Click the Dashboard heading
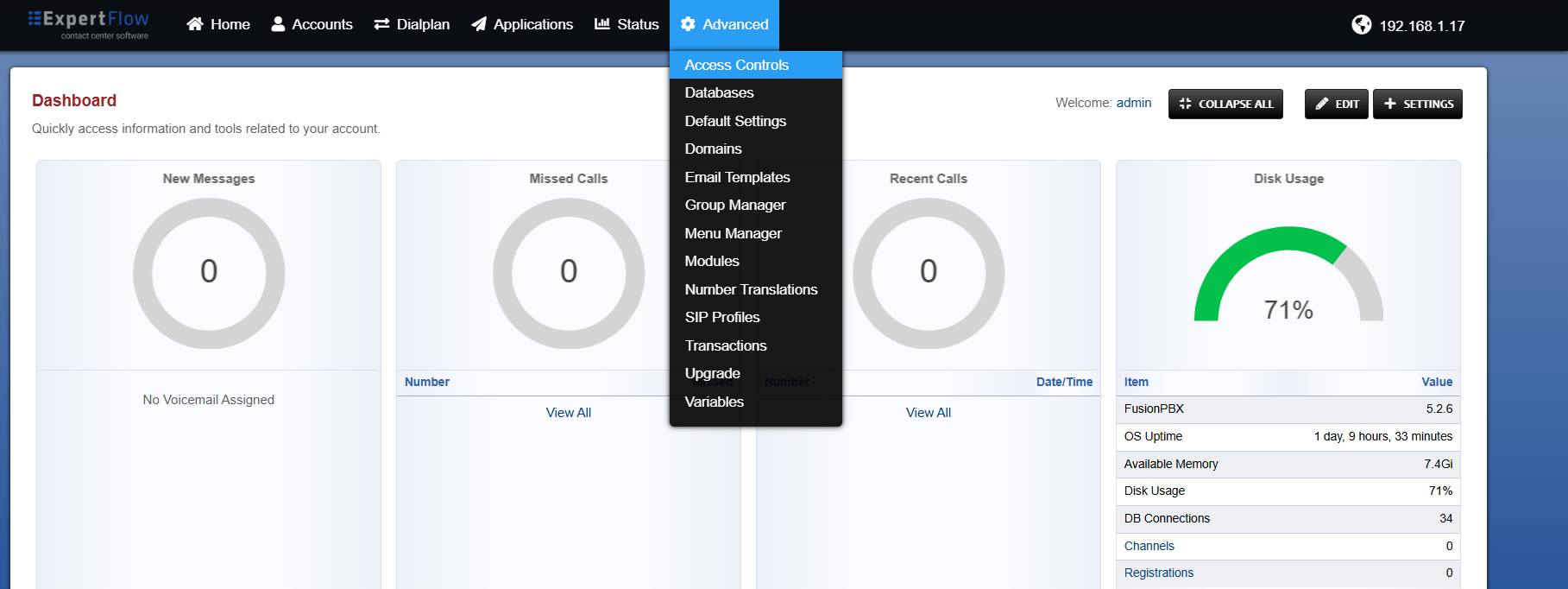Image resolution: width=1568 pixels, height=589 pixels. click(74, 100)
